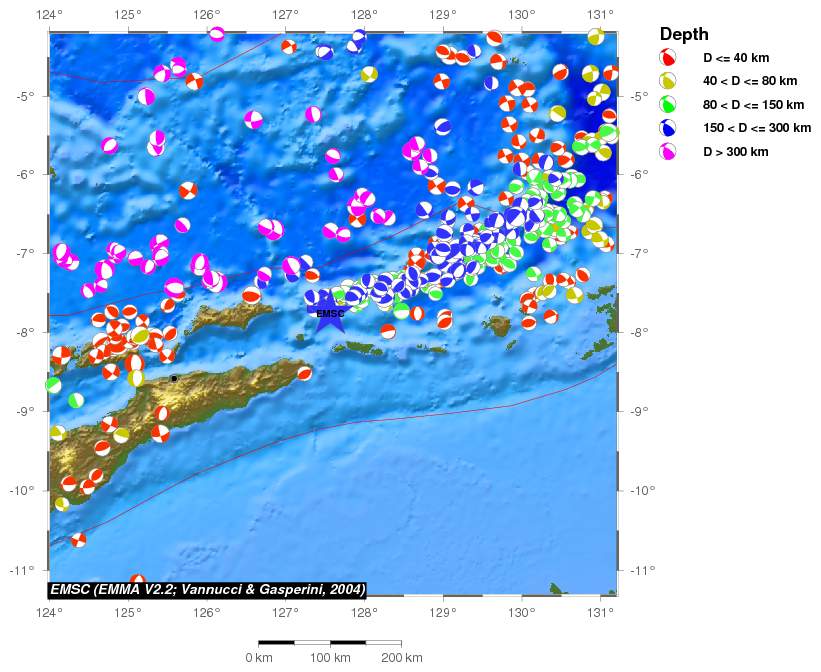Select the blue 150–300 km legend icon

point(669,127)
